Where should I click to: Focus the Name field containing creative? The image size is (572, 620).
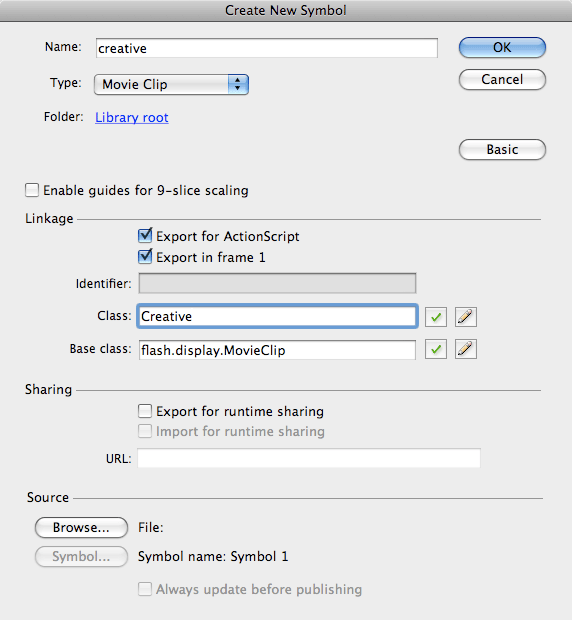tap(266, 48)
